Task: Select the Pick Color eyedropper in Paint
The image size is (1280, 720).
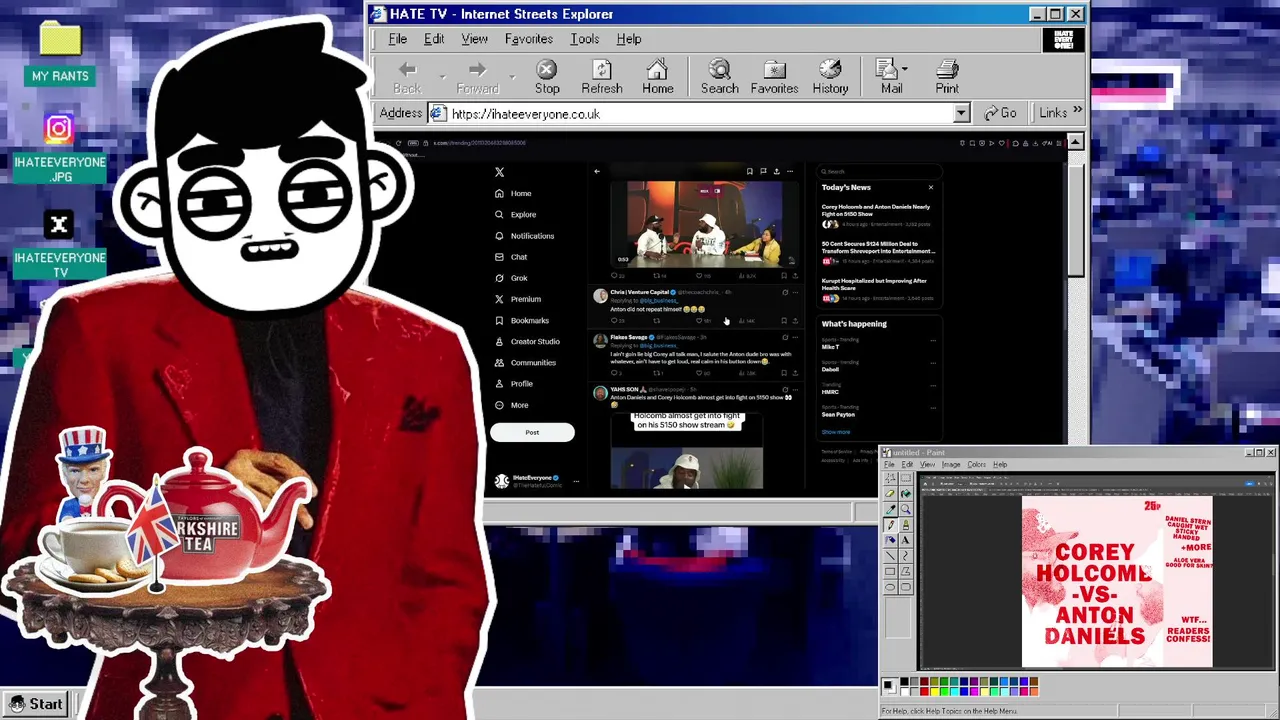Action: click(890, 509)
